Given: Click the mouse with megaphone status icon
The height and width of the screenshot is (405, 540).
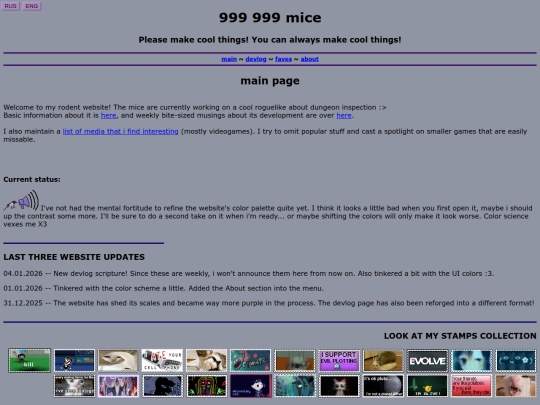Looking at the screenshot, I should (x=21, y=200).
